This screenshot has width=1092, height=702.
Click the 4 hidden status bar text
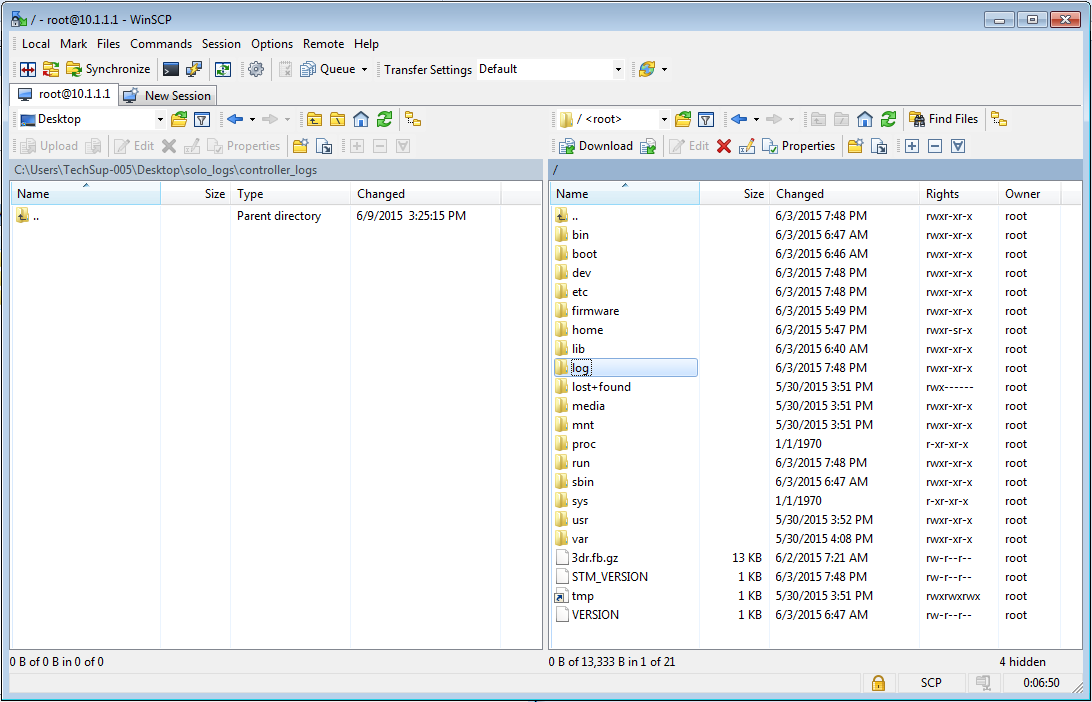[1022, 662]
